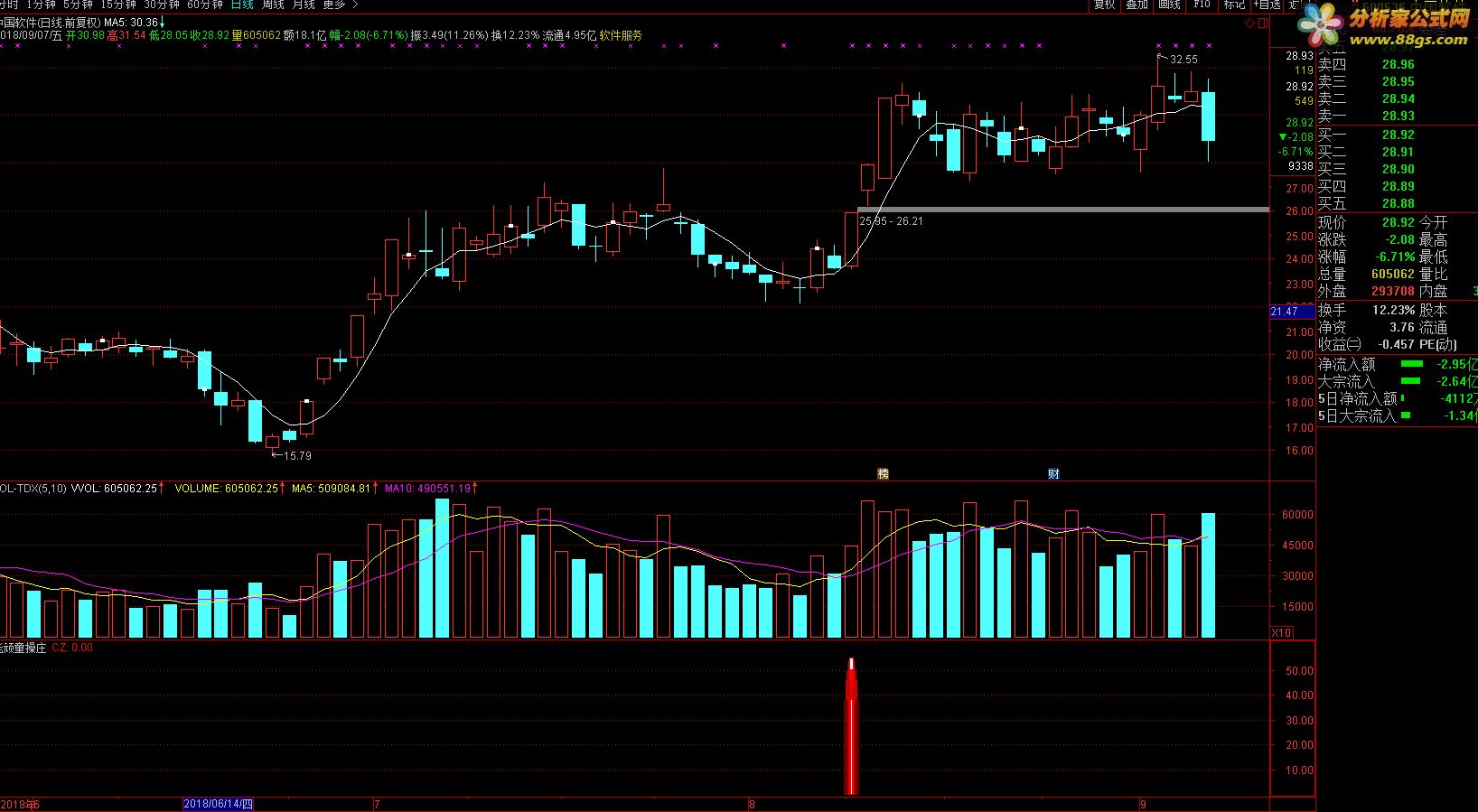This screenshot has width=1478, height=812.
Task: Add stock via +自选 button
Action: (x=1268, y=5)
